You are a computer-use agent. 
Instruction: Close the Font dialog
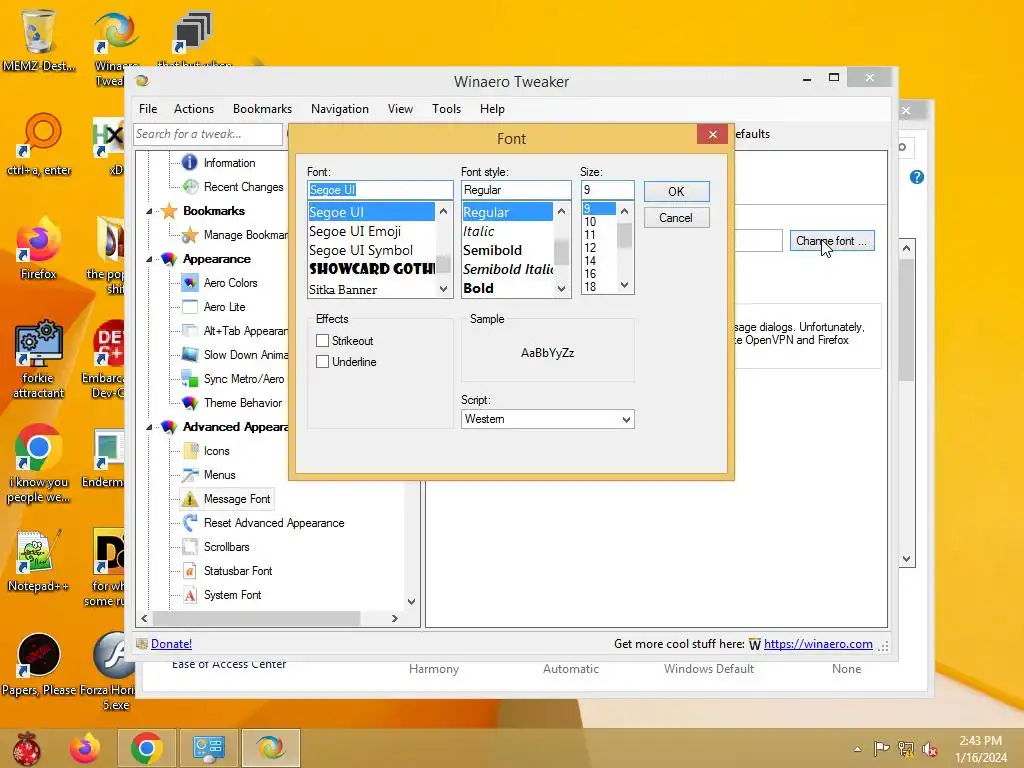click(x=712, y=135)
